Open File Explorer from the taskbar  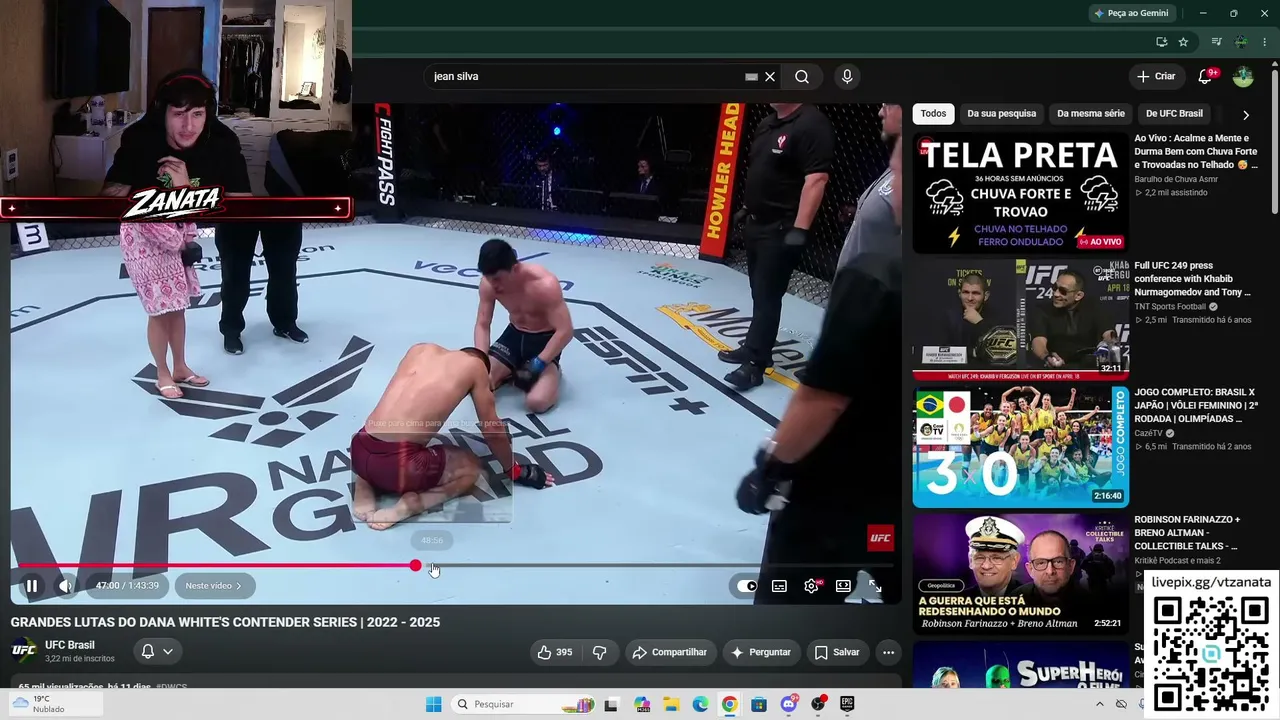click(671, 704)
